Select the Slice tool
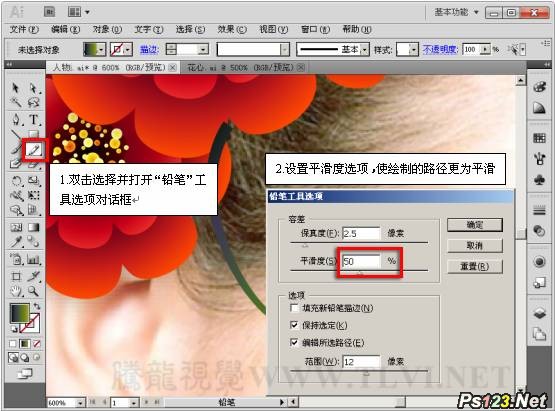 [33, 276]
